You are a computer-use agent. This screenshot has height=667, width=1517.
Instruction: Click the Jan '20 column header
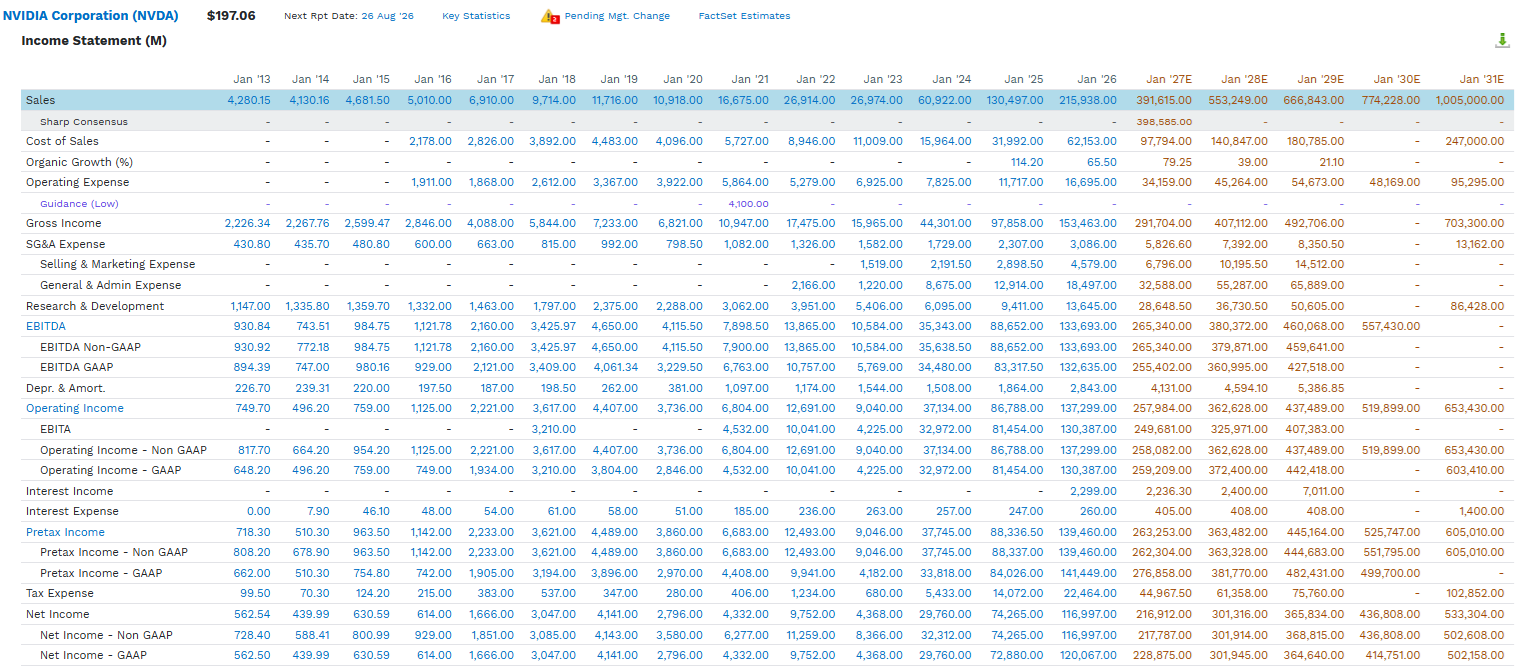[683, 79]
